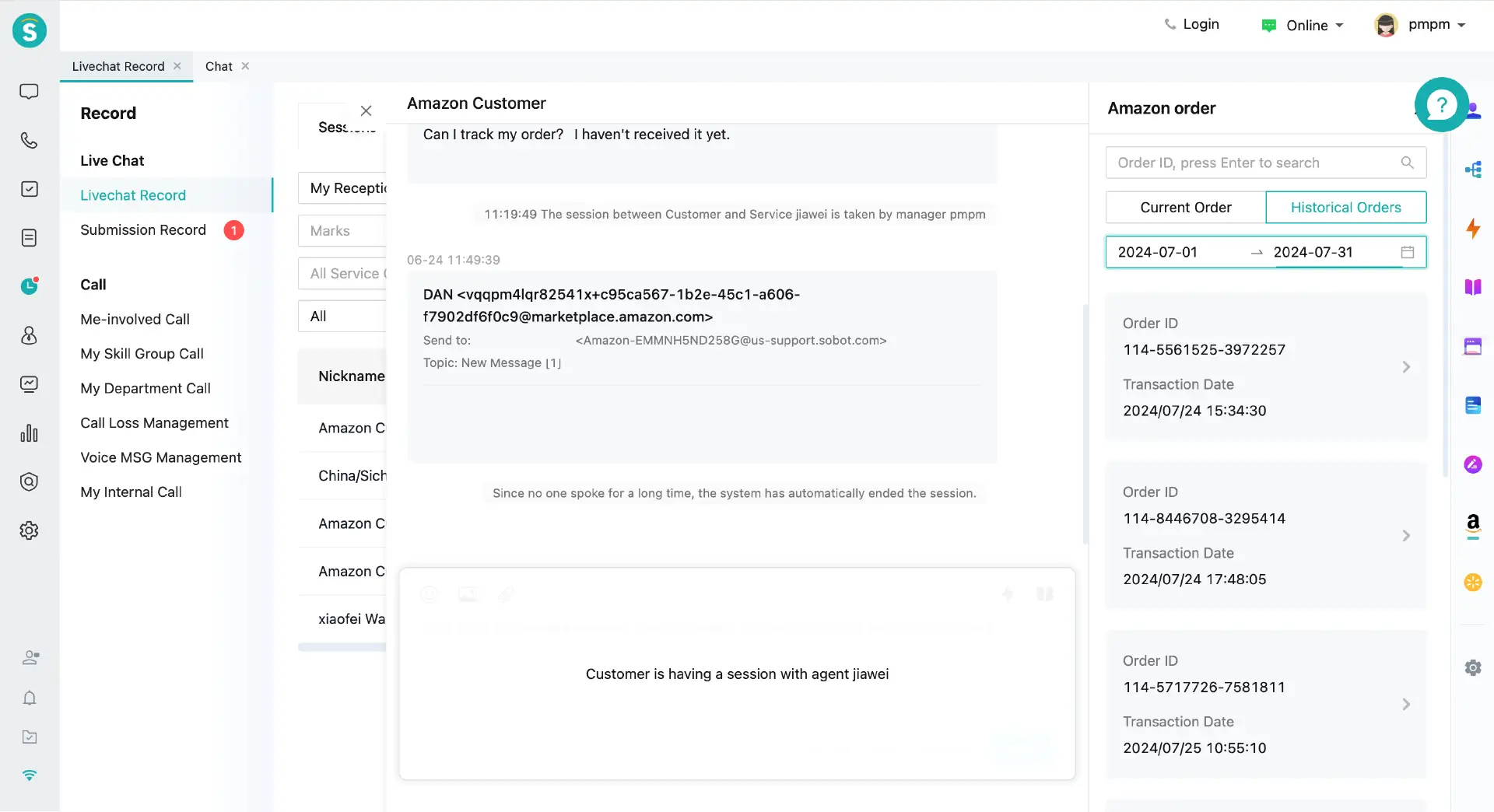Select the xiaofei Wa session row
The height and width of the screenshot is (812, 1494).
[x=342, y=619]
